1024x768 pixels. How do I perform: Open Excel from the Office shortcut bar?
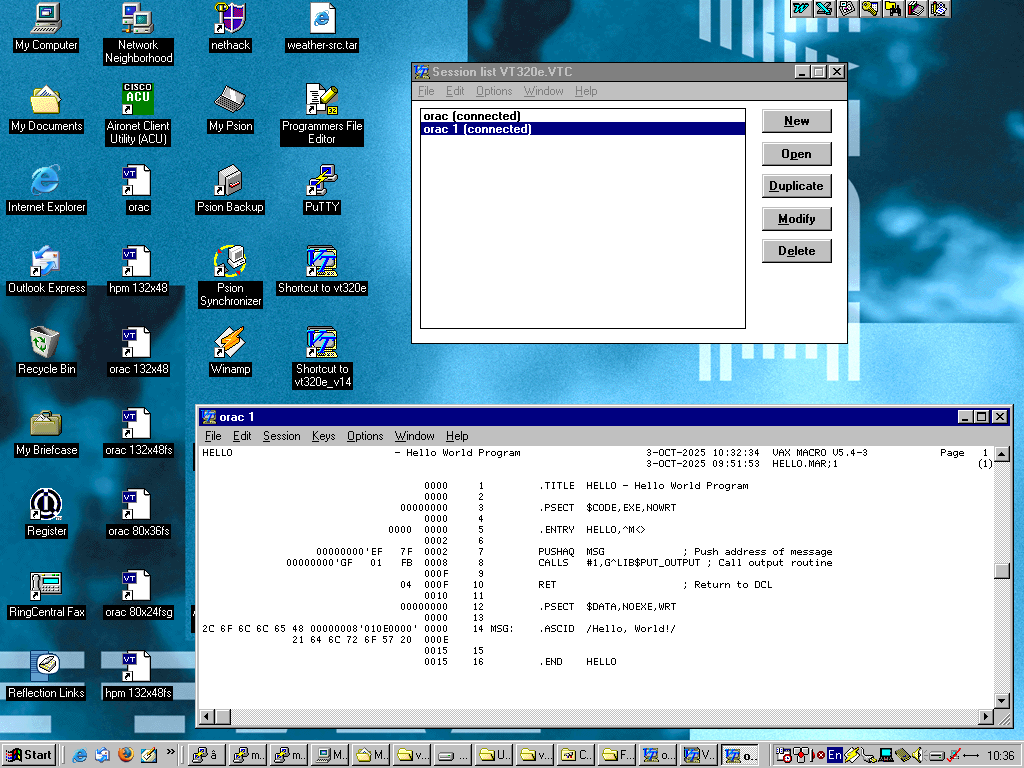[822, 9]
